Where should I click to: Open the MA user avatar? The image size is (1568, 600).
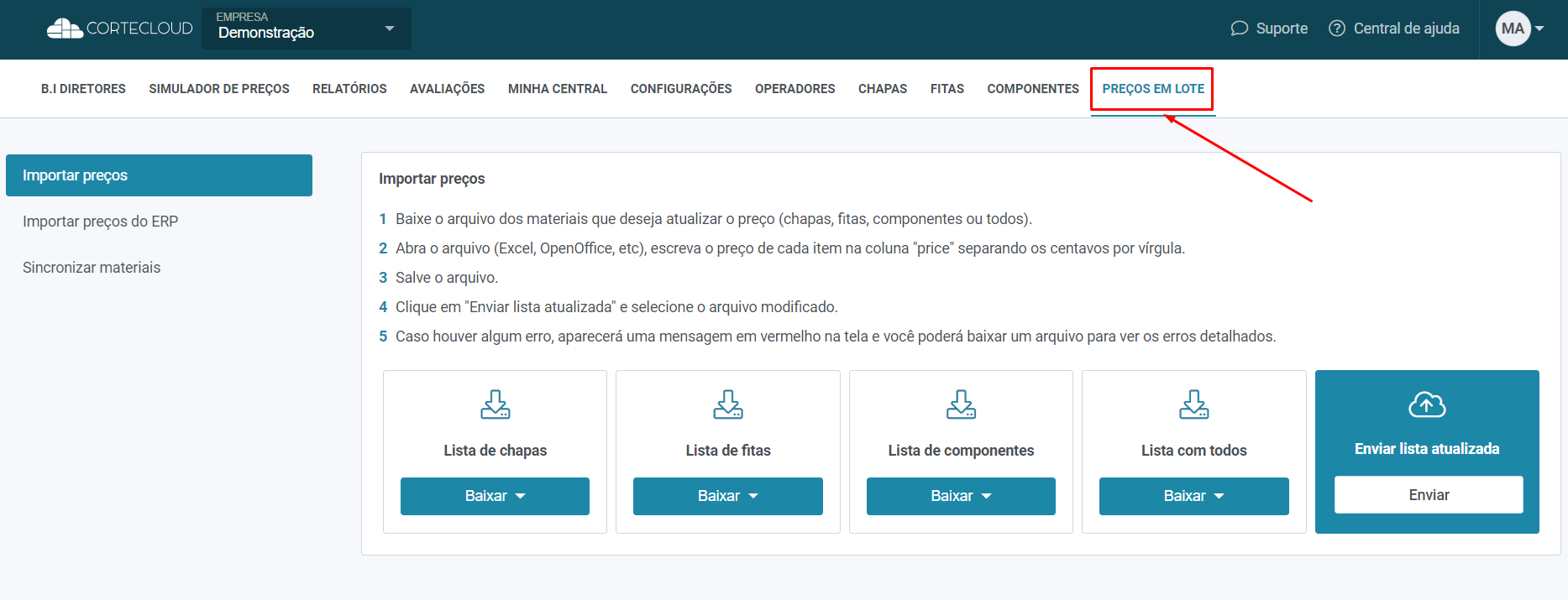click(x=1513, y=29)
